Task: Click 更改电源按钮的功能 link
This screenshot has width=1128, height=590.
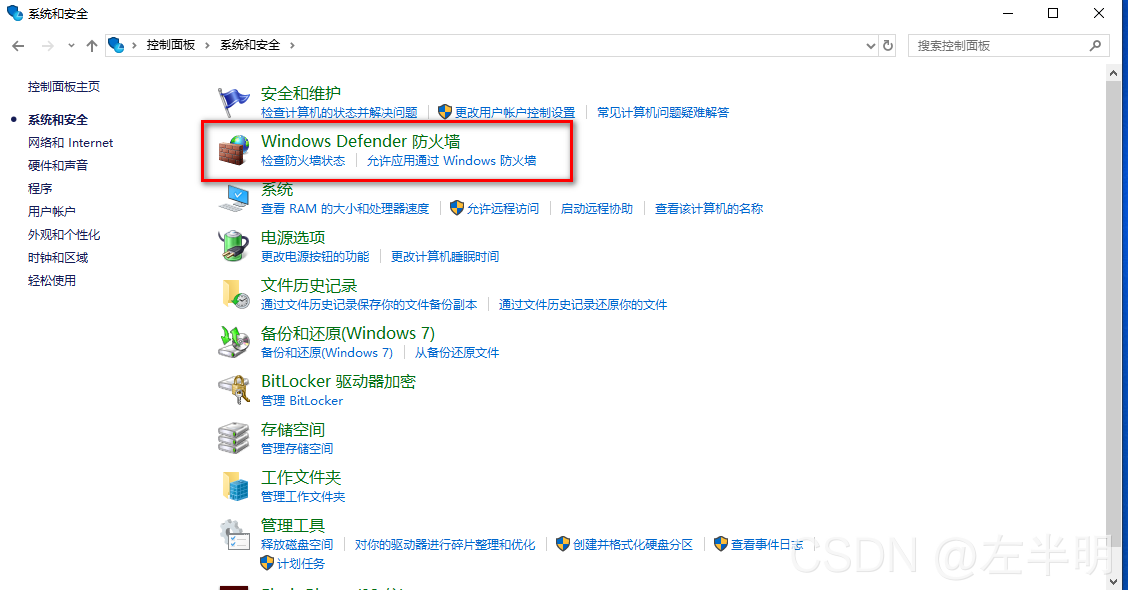Action: pyautogui.click(x=314, y=257)
